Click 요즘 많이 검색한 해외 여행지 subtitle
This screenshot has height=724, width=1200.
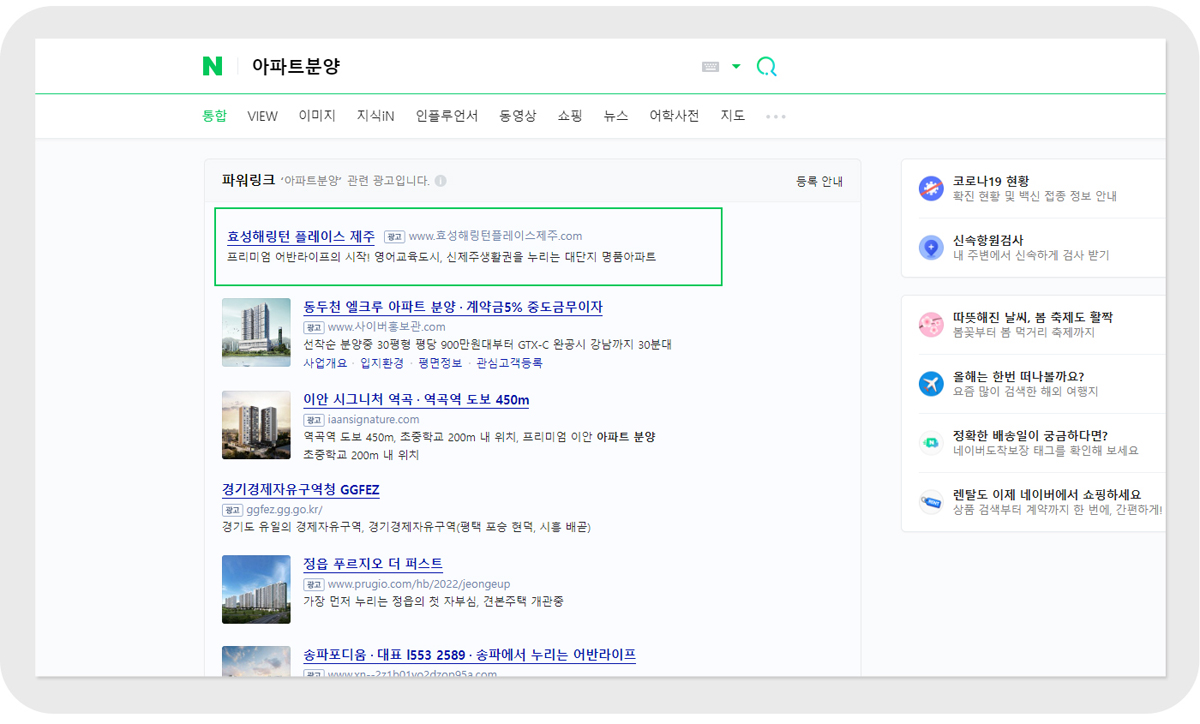point(1025,392)
